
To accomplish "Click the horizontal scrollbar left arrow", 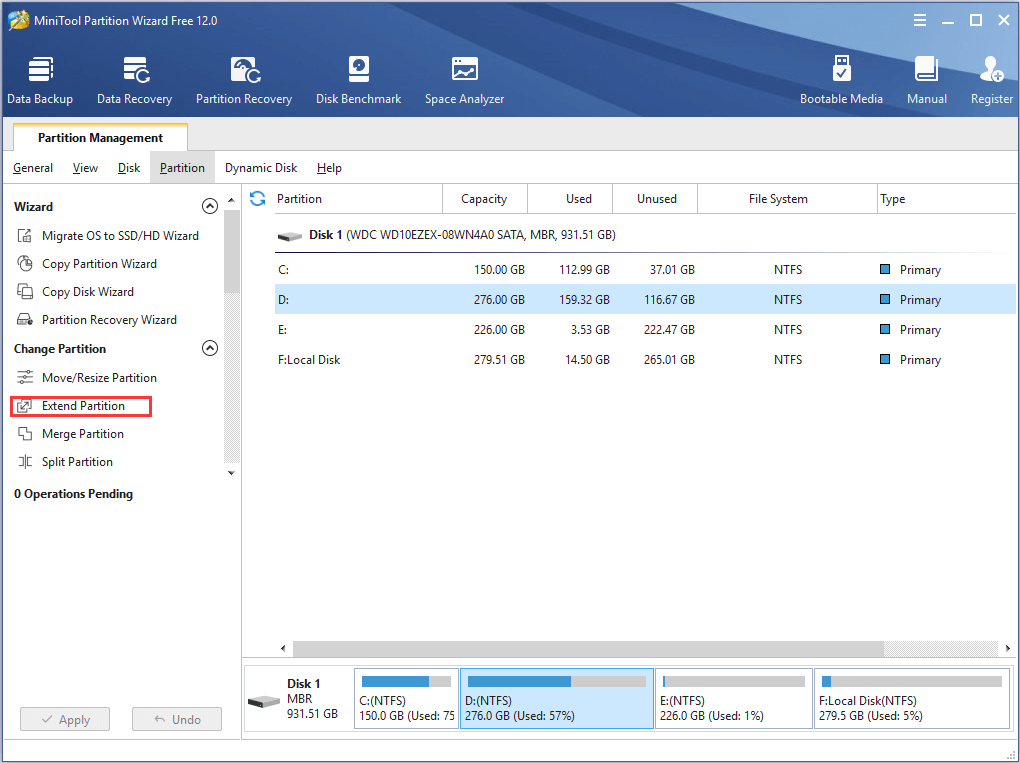I will 283,649.
